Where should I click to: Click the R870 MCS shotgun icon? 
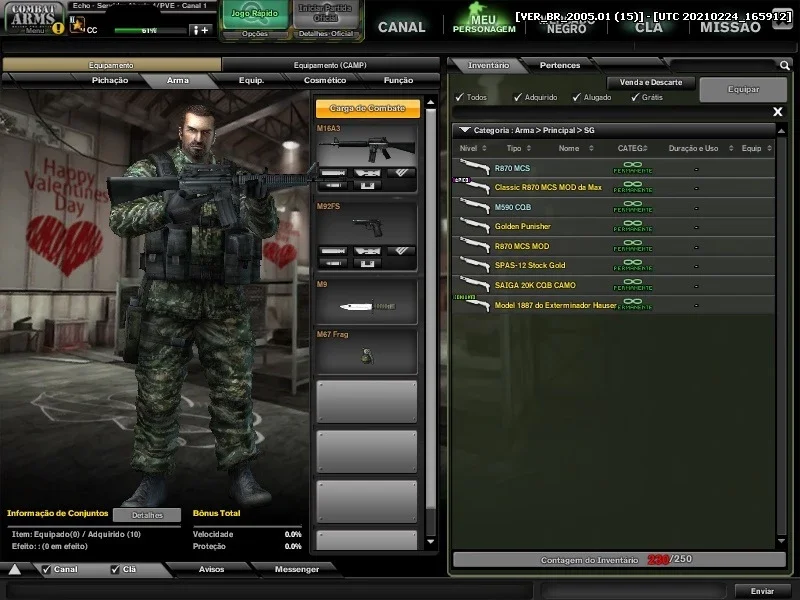[x=474, y=167]
